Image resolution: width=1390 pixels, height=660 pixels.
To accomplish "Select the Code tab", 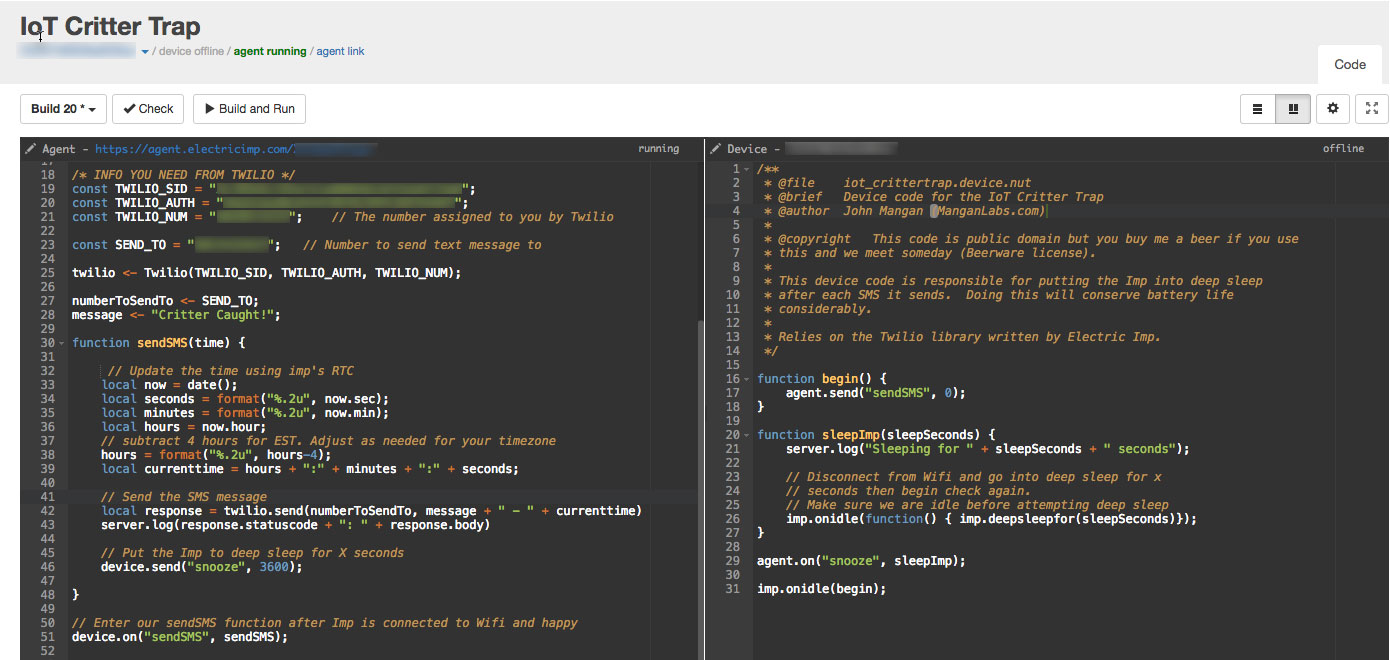I will click(x=1350, y=64).
